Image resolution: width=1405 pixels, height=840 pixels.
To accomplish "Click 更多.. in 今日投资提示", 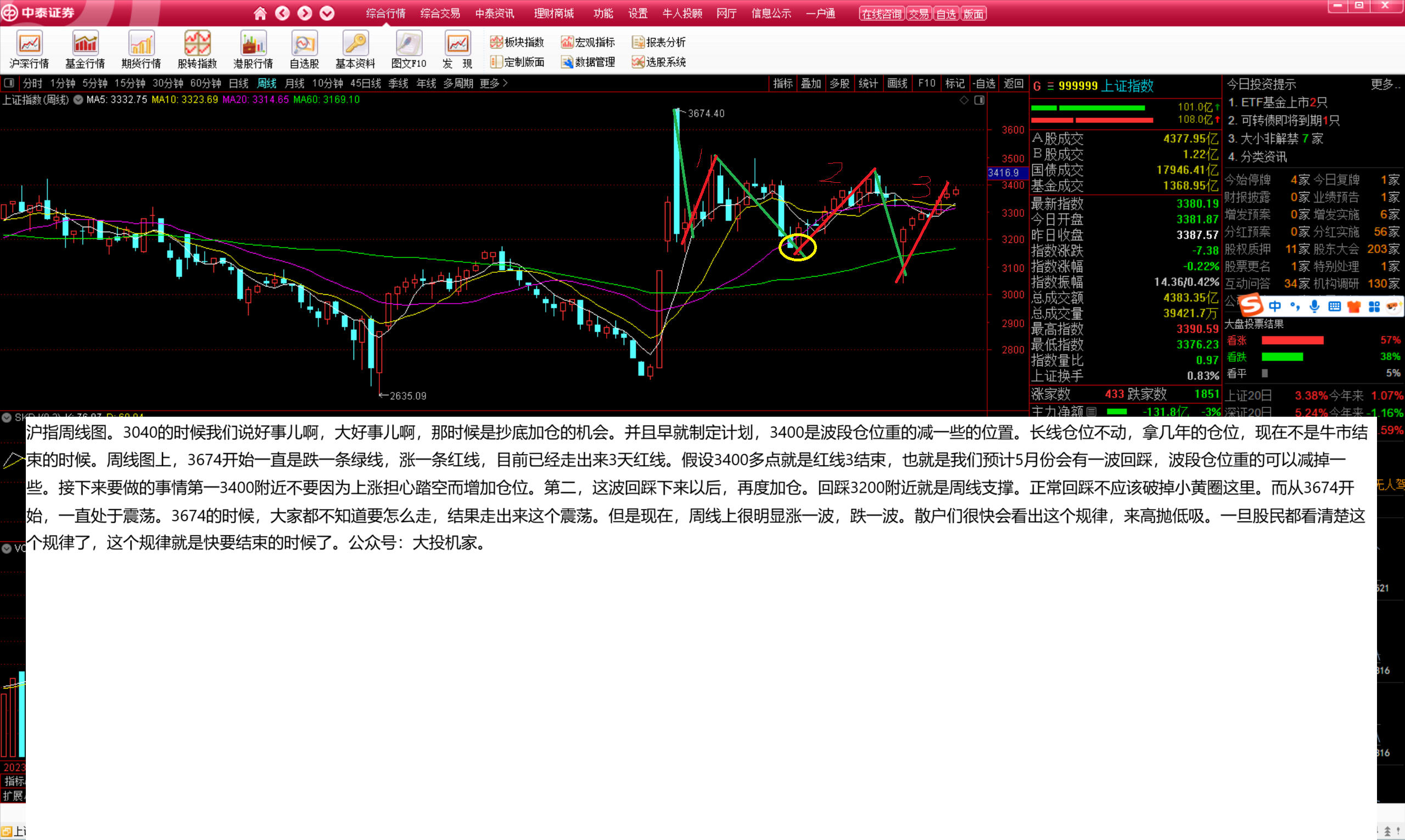I will tap(1385, 85).
